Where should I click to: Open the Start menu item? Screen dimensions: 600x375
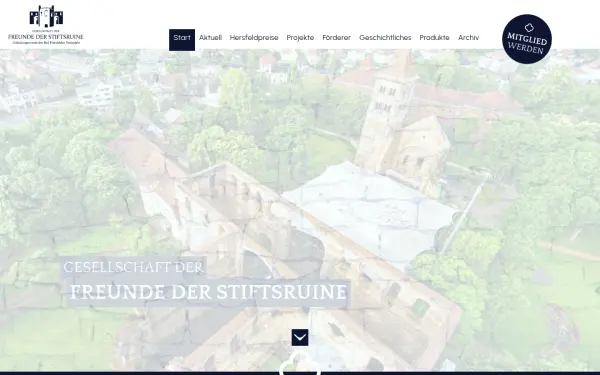182,39
